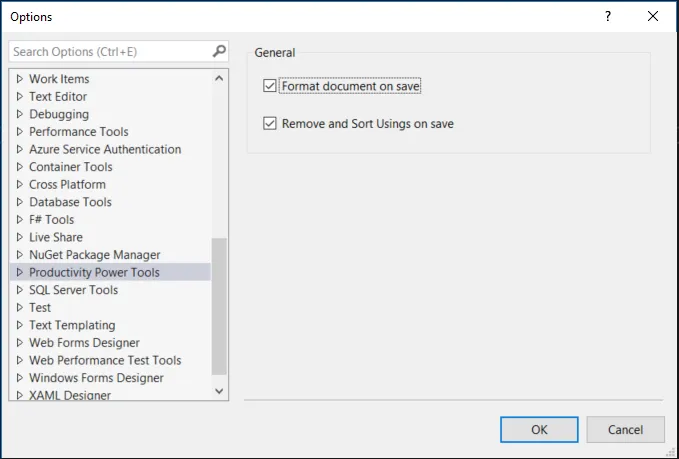
Task: Toggle Format document on save checkbox
Action: [269, 87]
